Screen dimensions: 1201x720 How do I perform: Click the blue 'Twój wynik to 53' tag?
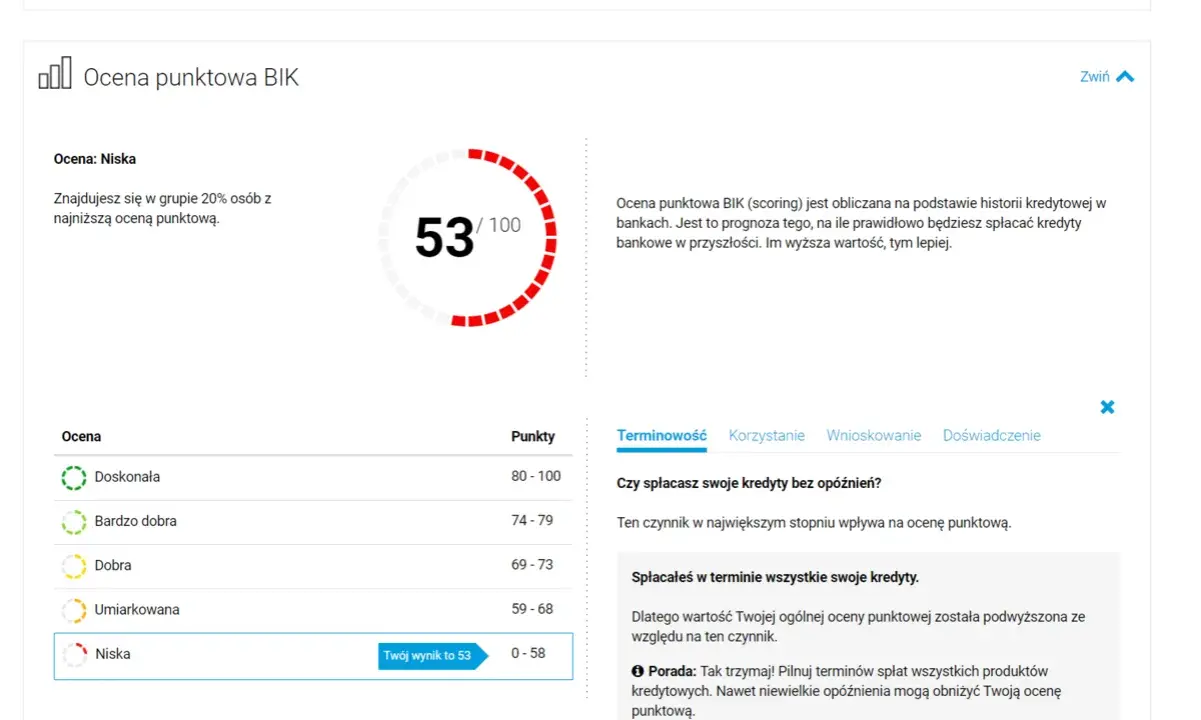[x=433, y=656]
